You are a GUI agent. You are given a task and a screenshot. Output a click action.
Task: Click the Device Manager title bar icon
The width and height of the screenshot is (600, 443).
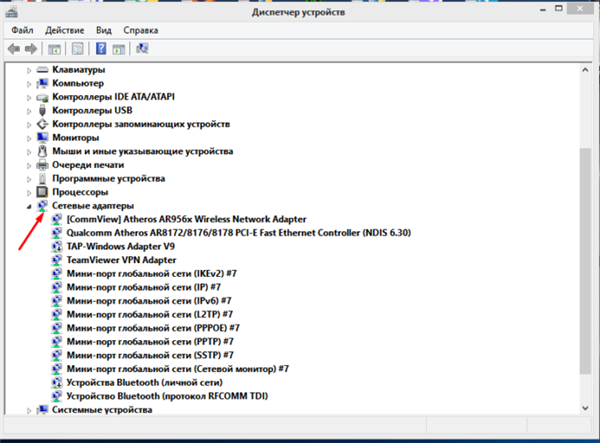click(11, 12)
